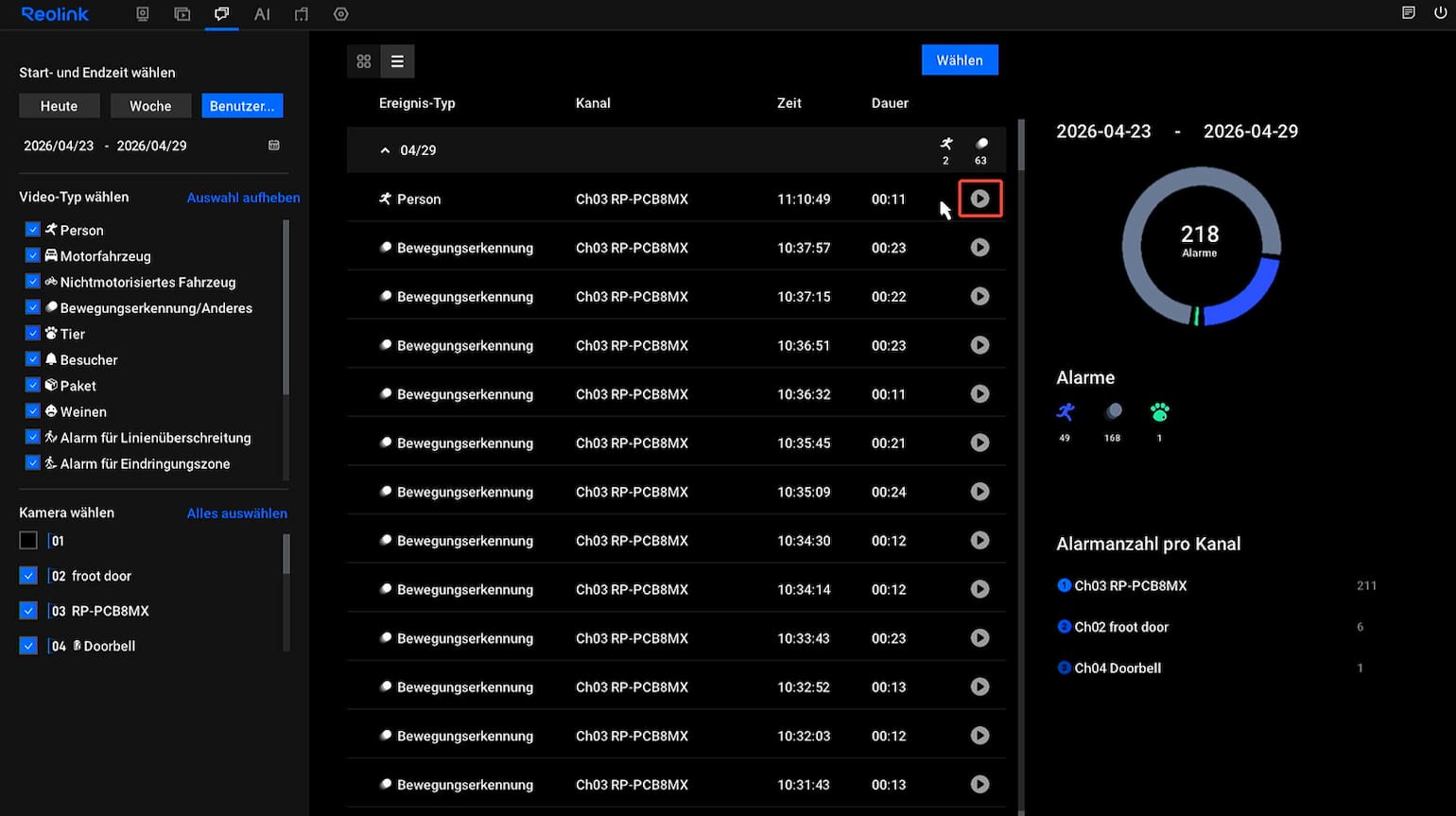Open the date range calendar picker
The width and height of the screenshot is (1456, 816).
274,146
